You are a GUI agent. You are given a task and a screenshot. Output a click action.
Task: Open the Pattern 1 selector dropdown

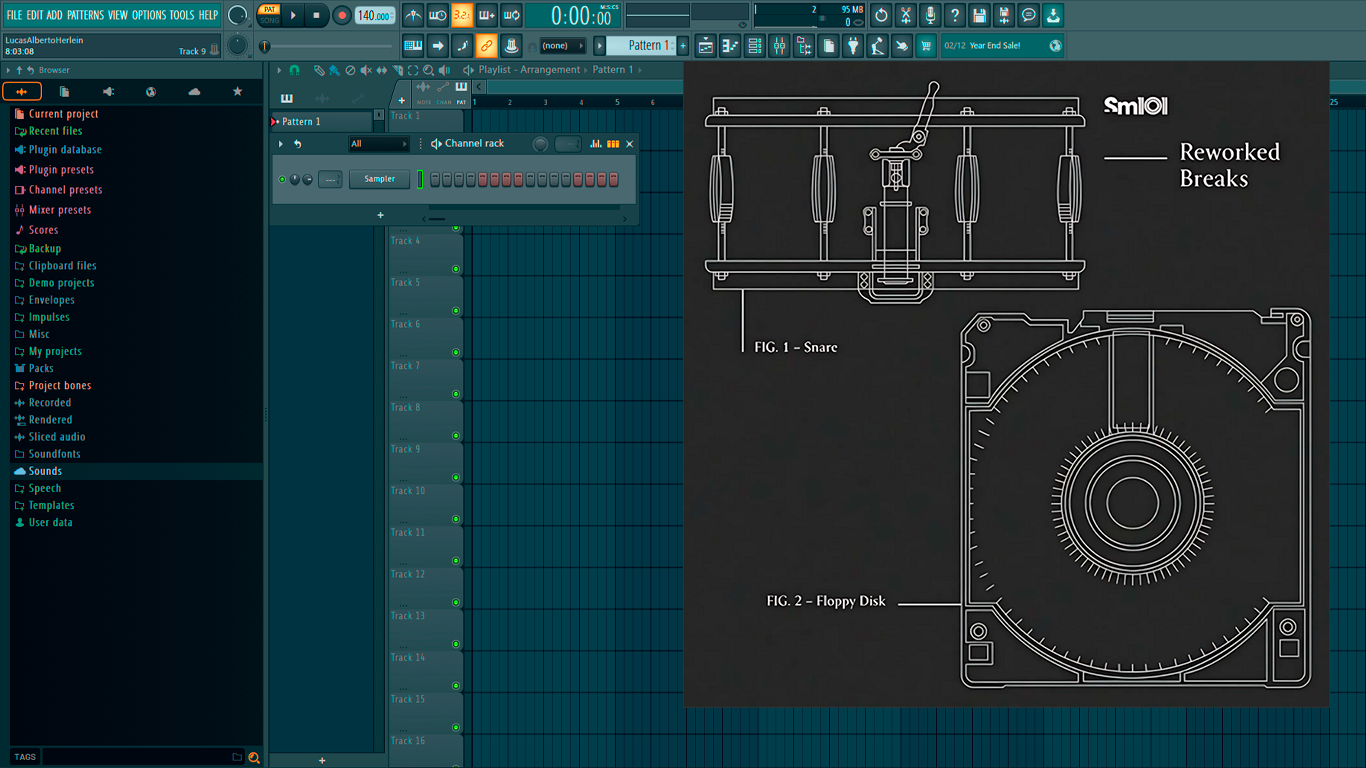645,45
